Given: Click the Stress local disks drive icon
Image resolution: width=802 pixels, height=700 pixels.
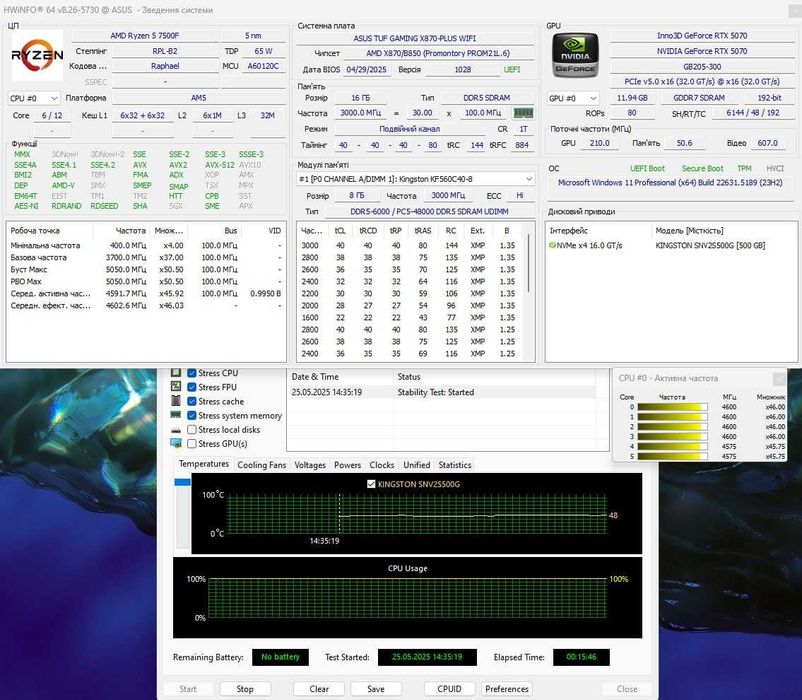Looking at the screenshot, I should pyautogui.click(x=176, y=430).
